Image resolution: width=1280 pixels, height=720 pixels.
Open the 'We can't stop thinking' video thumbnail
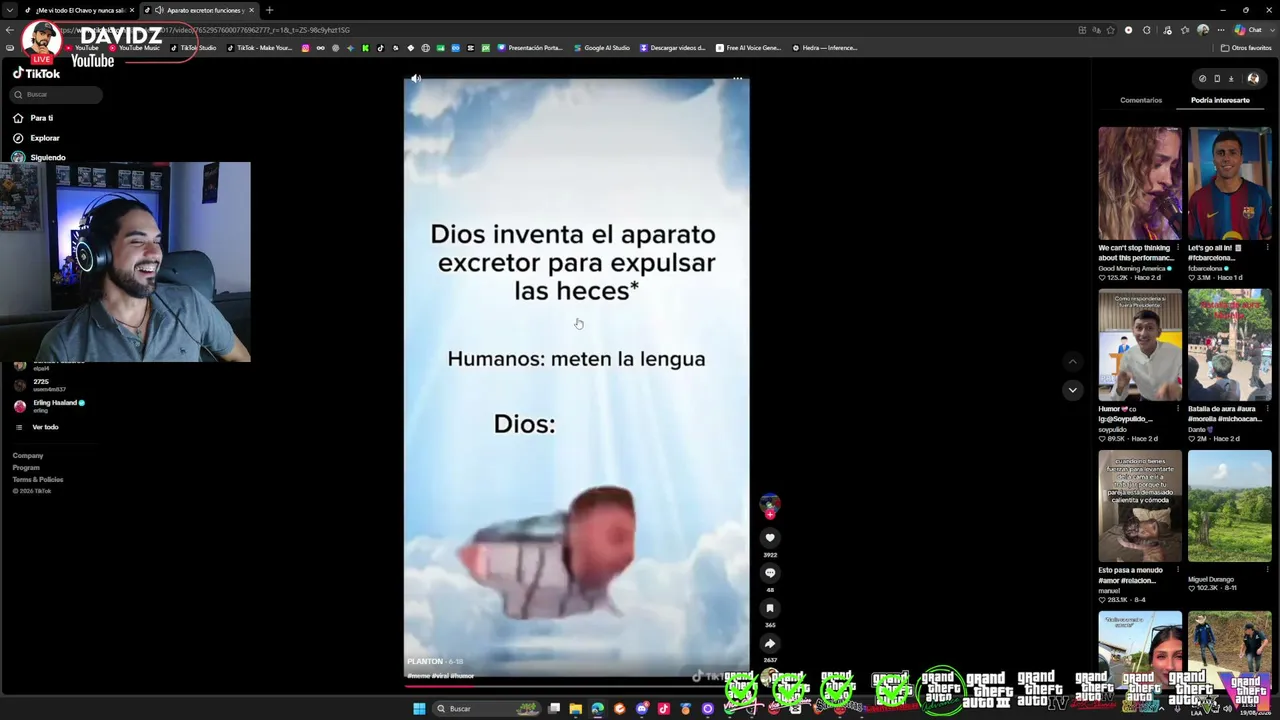(x=1139, y=183)
